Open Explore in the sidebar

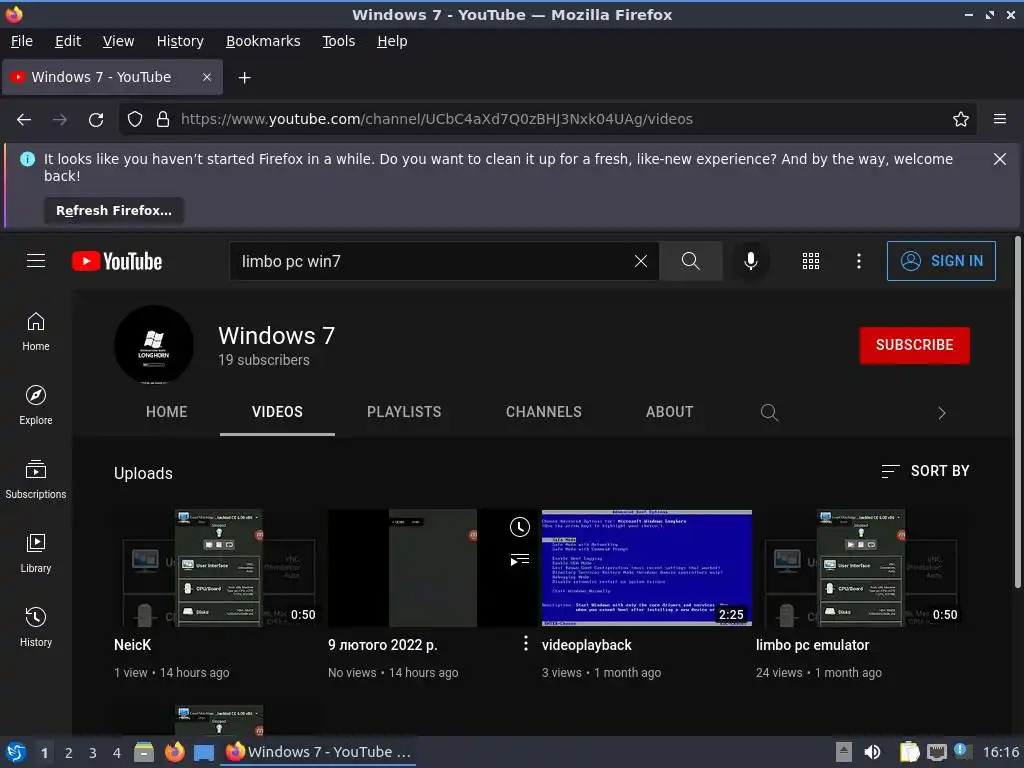click(x=36, y=406)
